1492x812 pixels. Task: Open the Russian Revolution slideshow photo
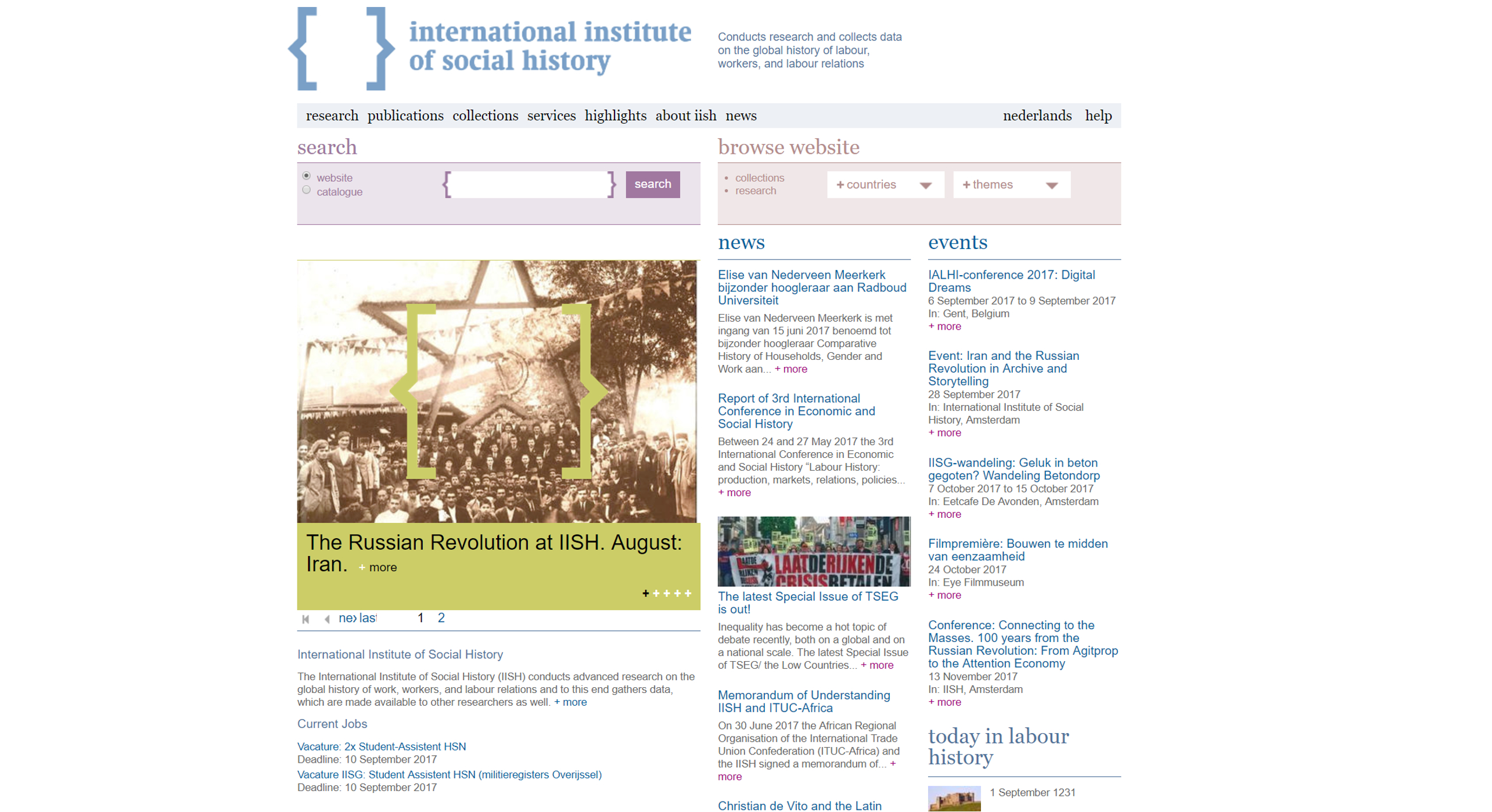(497, 392)
